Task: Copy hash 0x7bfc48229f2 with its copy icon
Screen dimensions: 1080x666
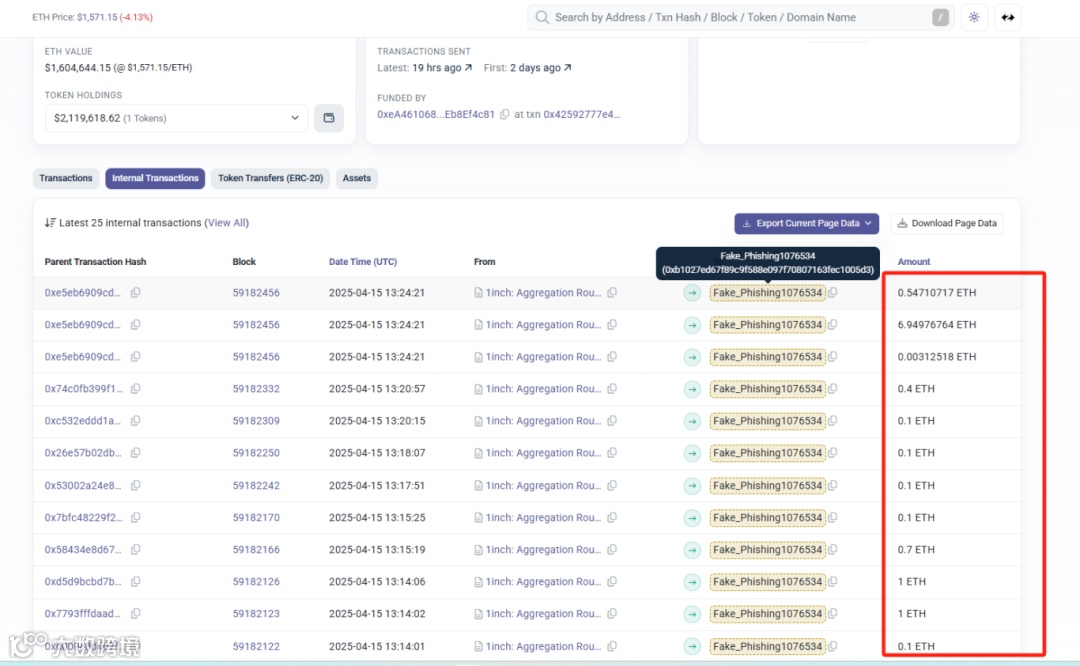Action: (x=136, y=517)
